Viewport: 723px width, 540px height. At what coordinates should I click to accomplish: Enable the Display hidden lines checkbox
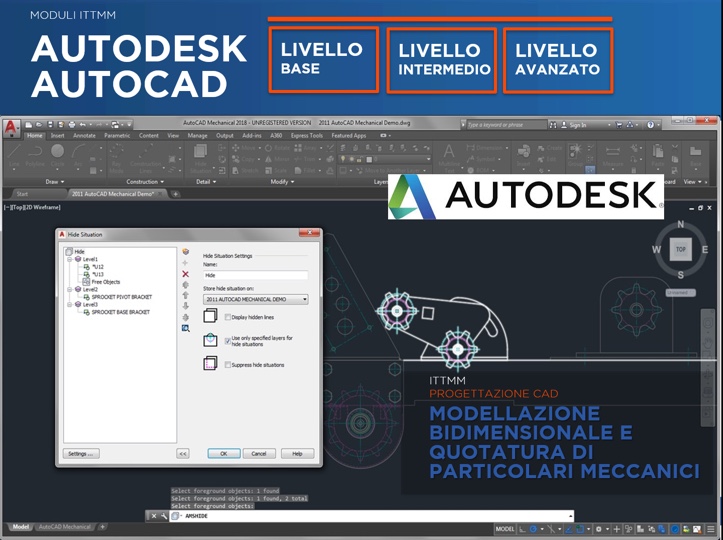click(x=228, y=316)
